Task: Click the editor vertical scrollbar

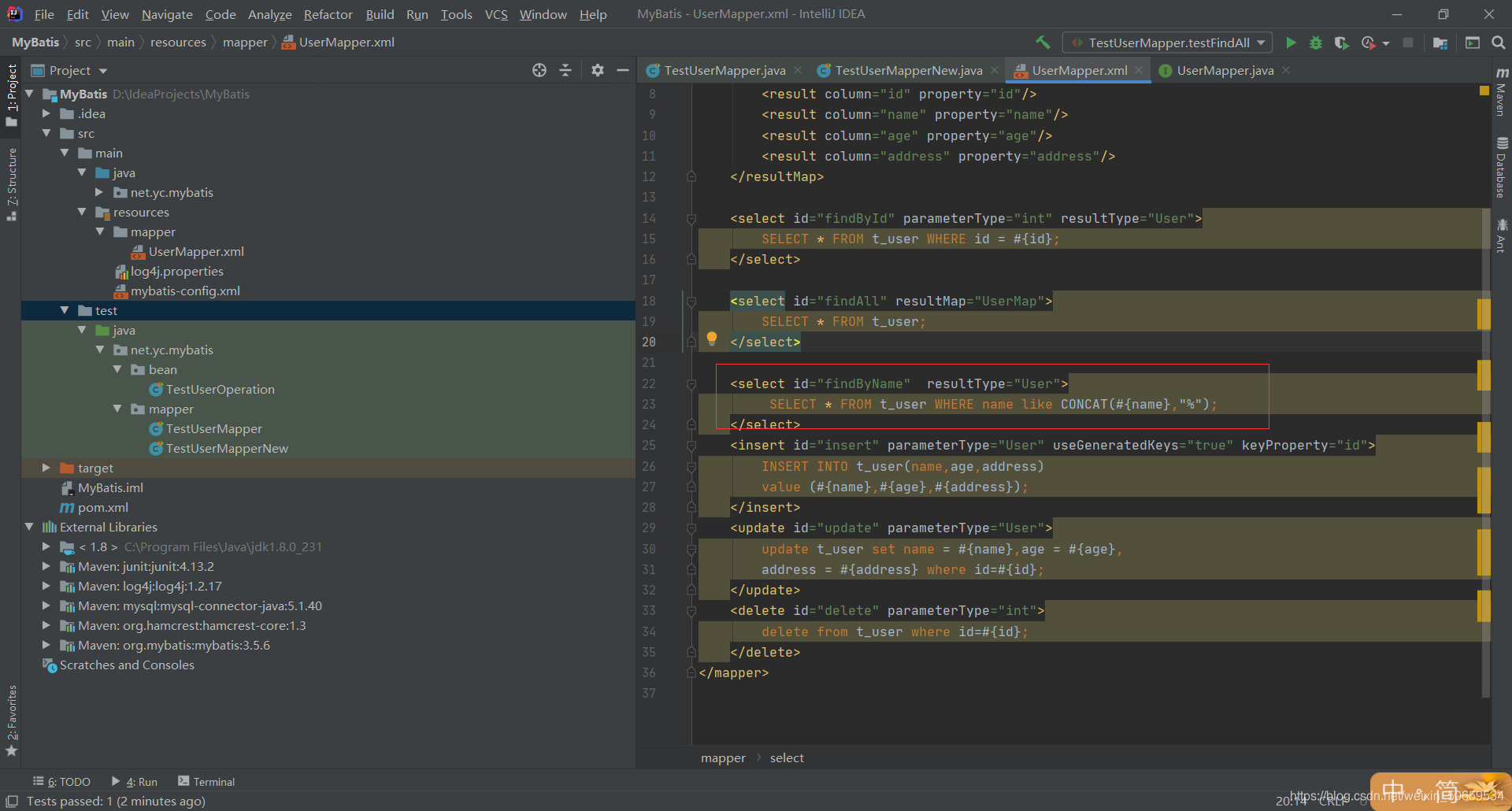Action: (x=1486, y=453)
